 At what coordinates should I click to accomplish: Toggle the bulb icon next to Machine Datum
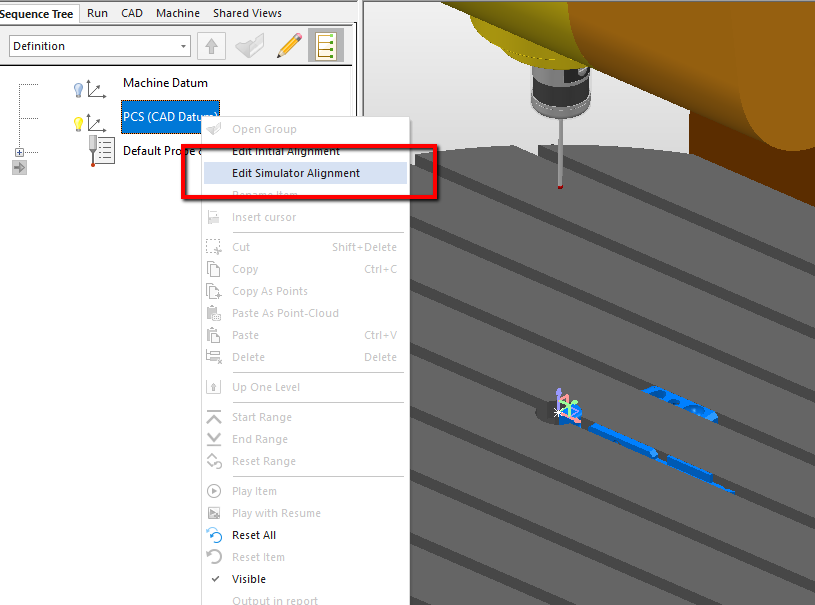(78, 89)
